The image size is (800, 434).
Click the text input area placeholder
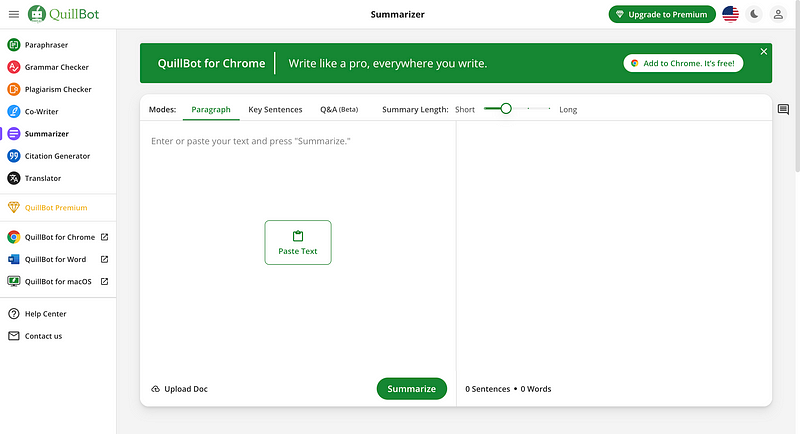(251, 141)
